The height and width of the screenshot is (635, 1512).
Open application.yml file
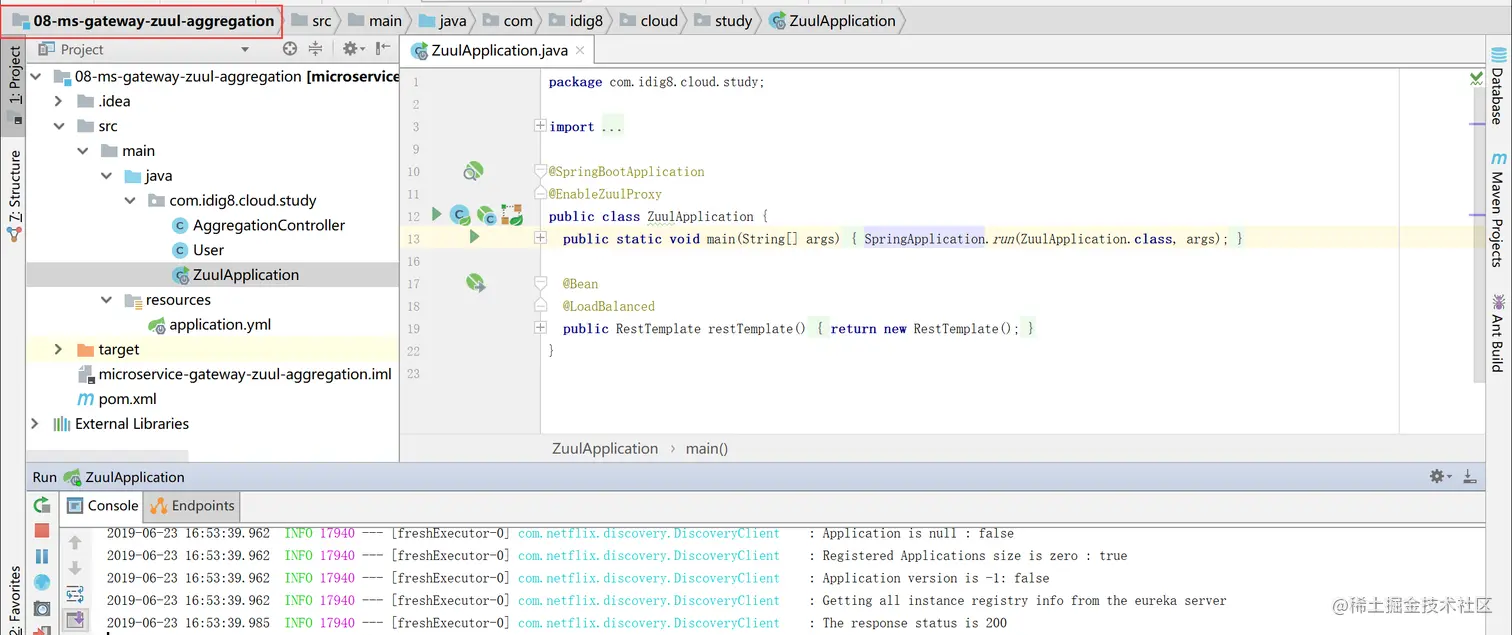click(x=209, y=325)
